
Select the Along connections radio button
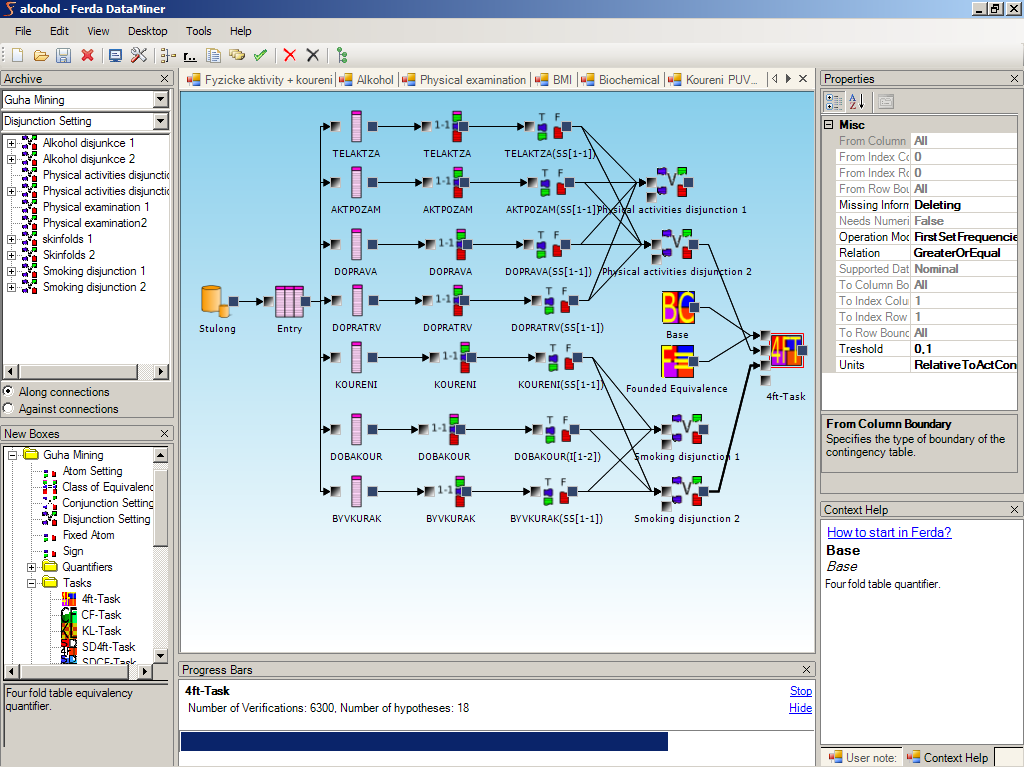(9, 392)
